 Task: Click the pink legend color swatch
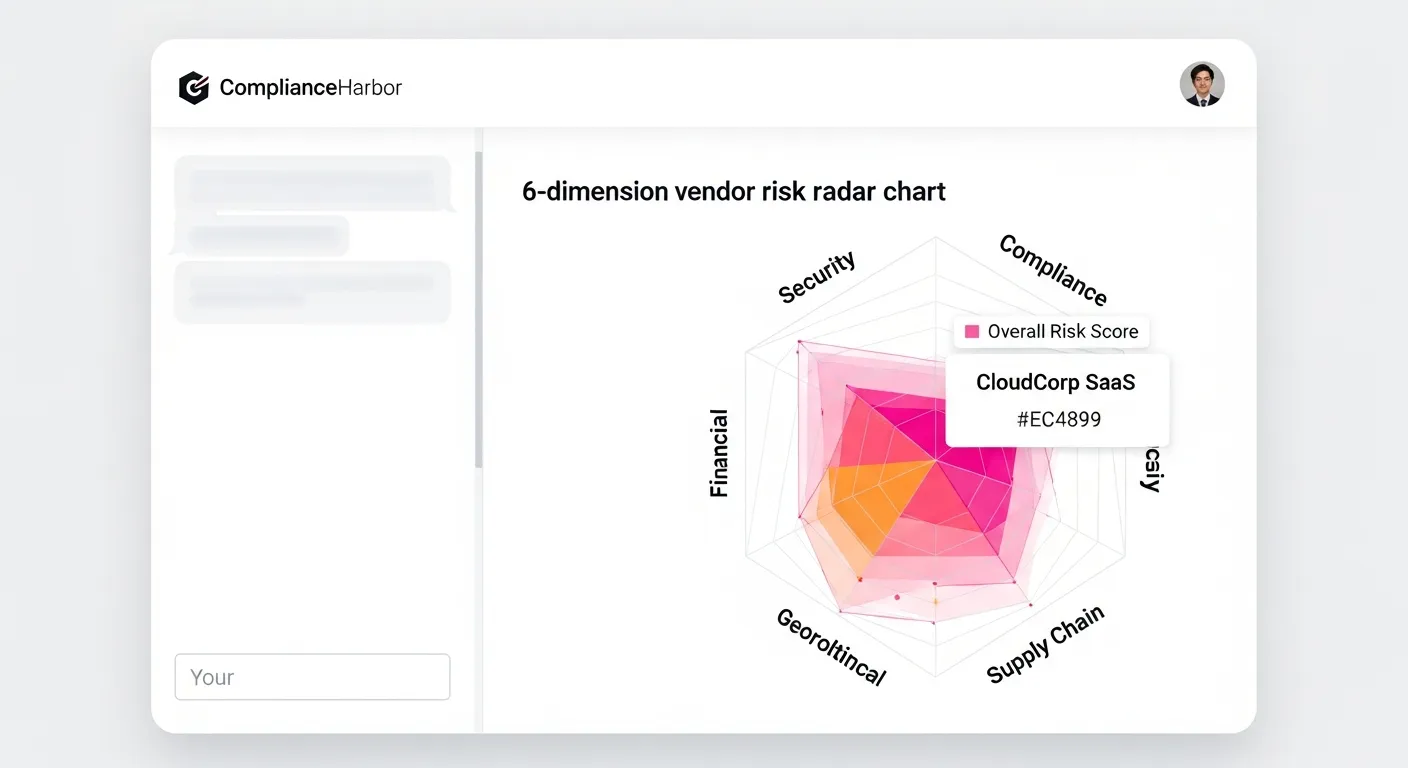tap(970, 331)
